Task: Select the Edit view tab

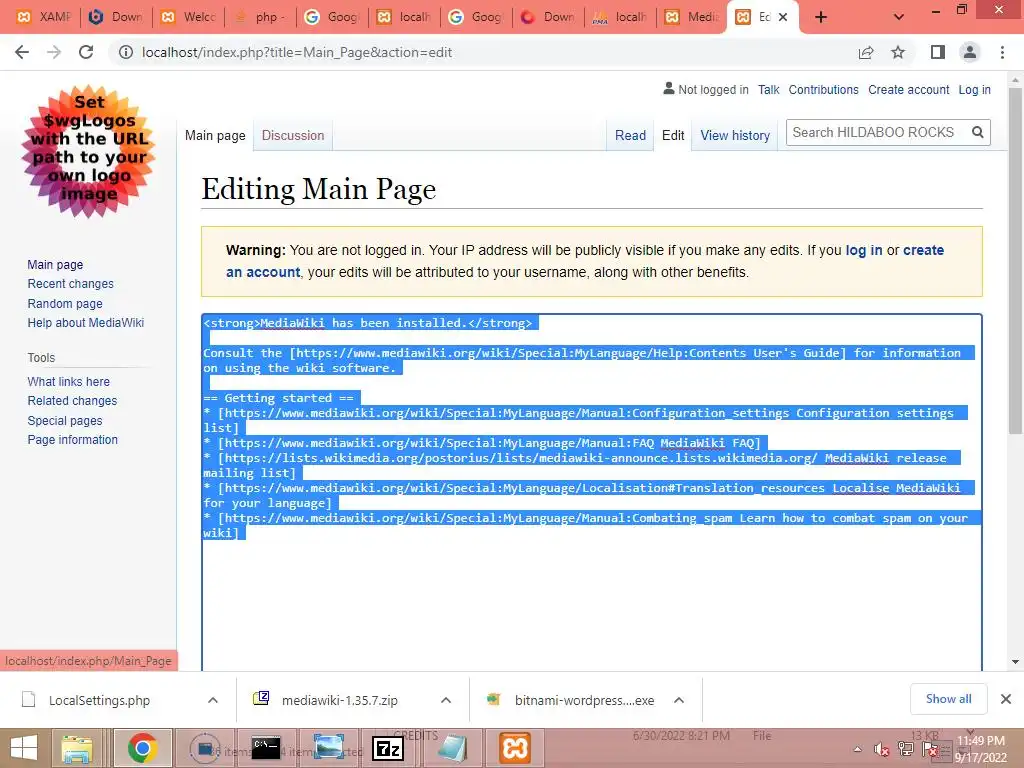Action: click(x=673, y=136)
